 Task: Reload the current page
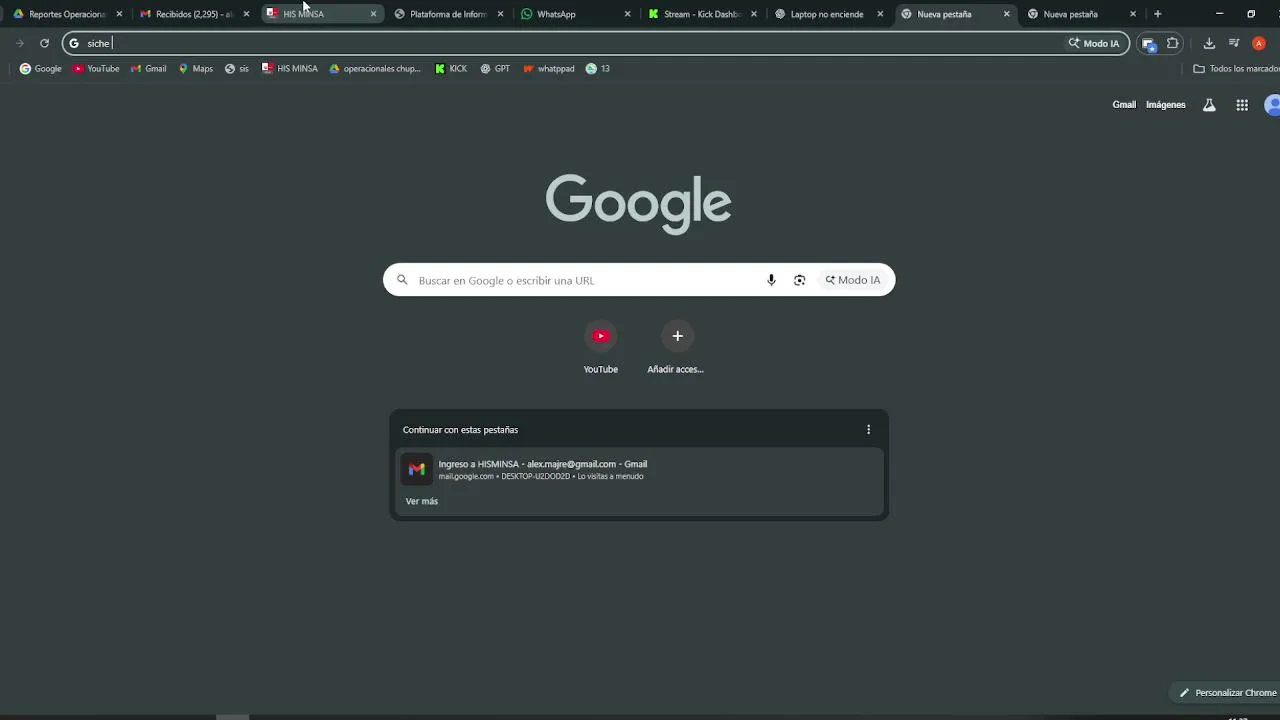point(44,43)
